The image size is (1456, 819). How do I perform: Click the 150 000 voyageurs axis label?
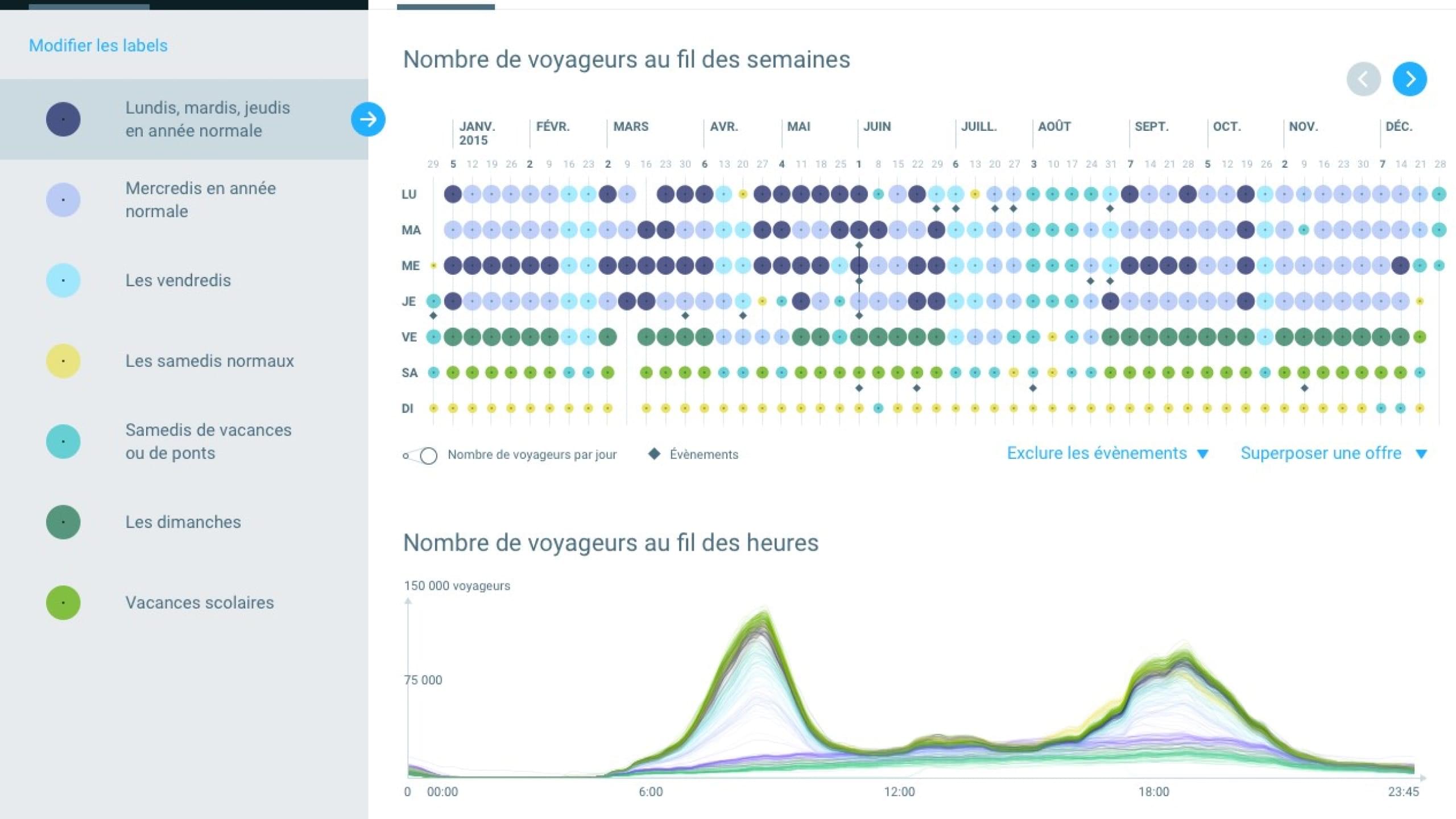click(x=457, y=586)
